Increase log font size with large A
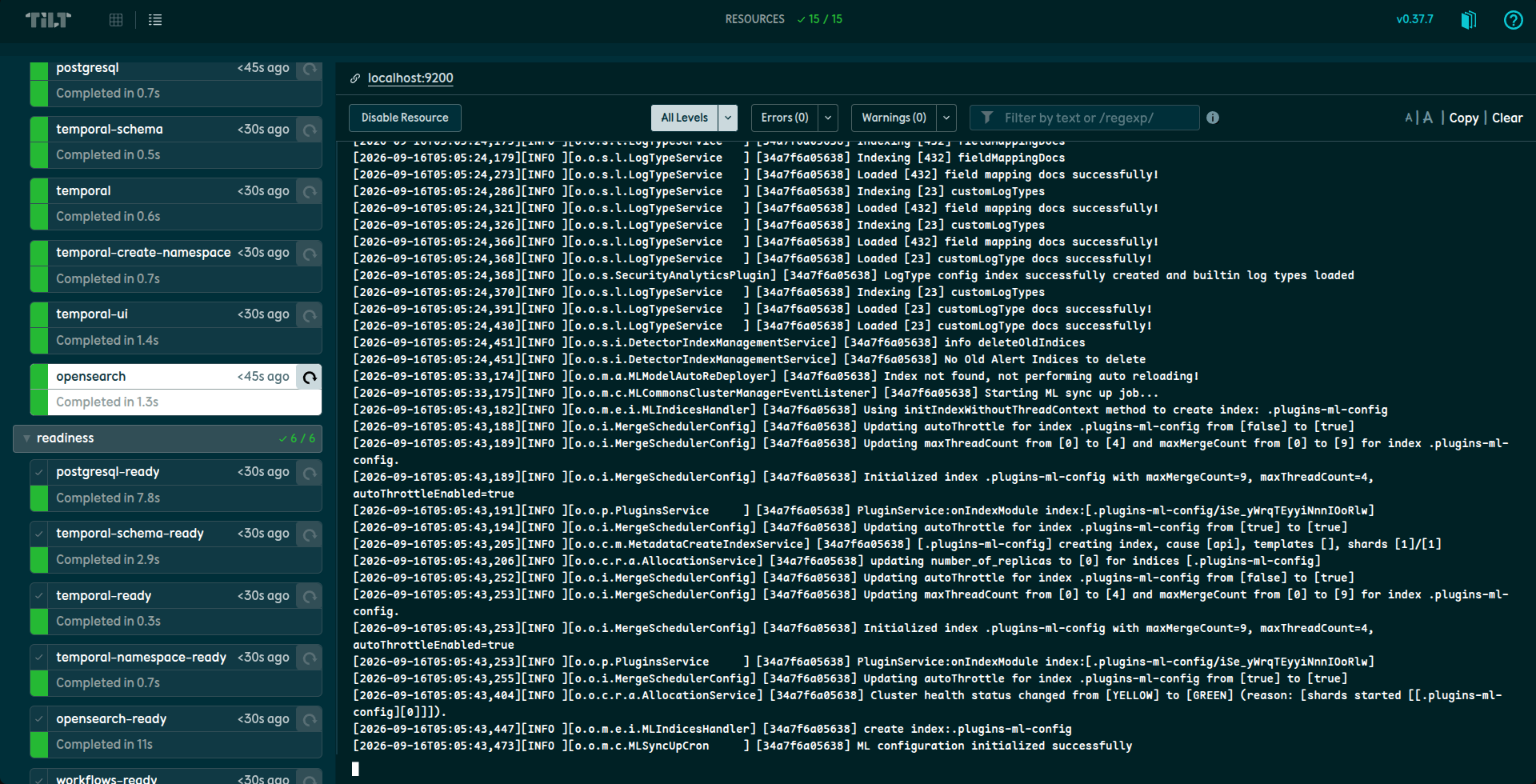The image size is (1536, 784). 1427,118
